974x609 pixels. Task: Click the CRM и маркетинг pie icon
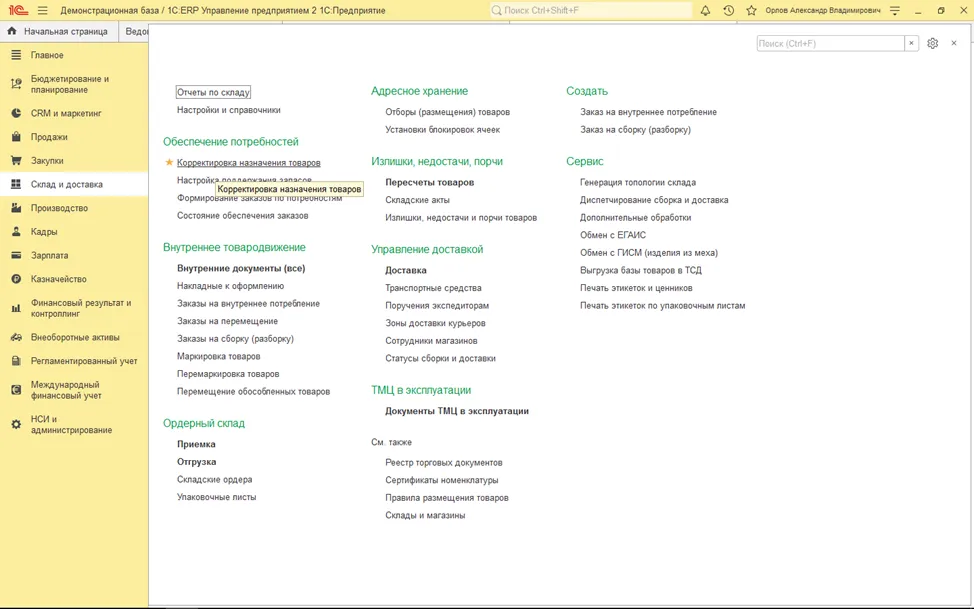[x=16, y=114]
